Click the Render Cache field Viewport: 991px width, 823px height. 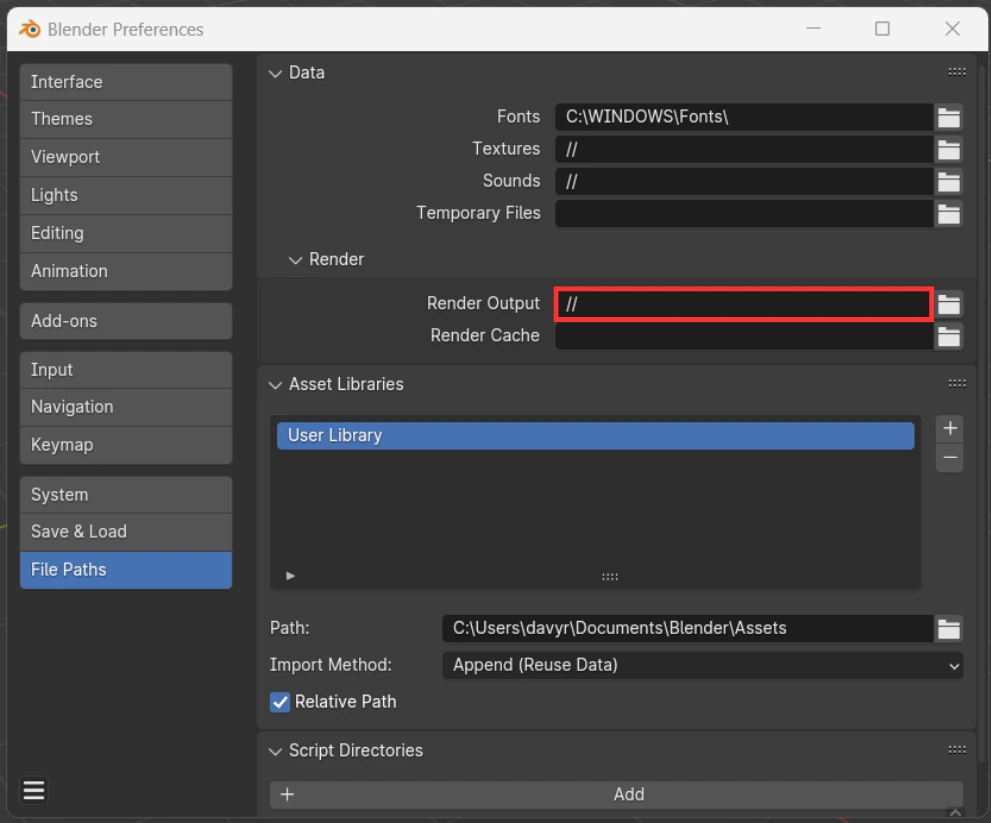pyautogui.click(x=744, y=336)
